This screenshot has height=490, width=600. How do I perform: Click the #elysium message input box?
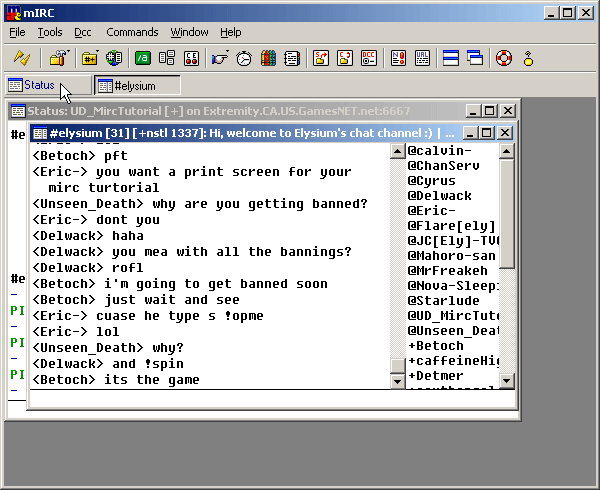[272, 399]
